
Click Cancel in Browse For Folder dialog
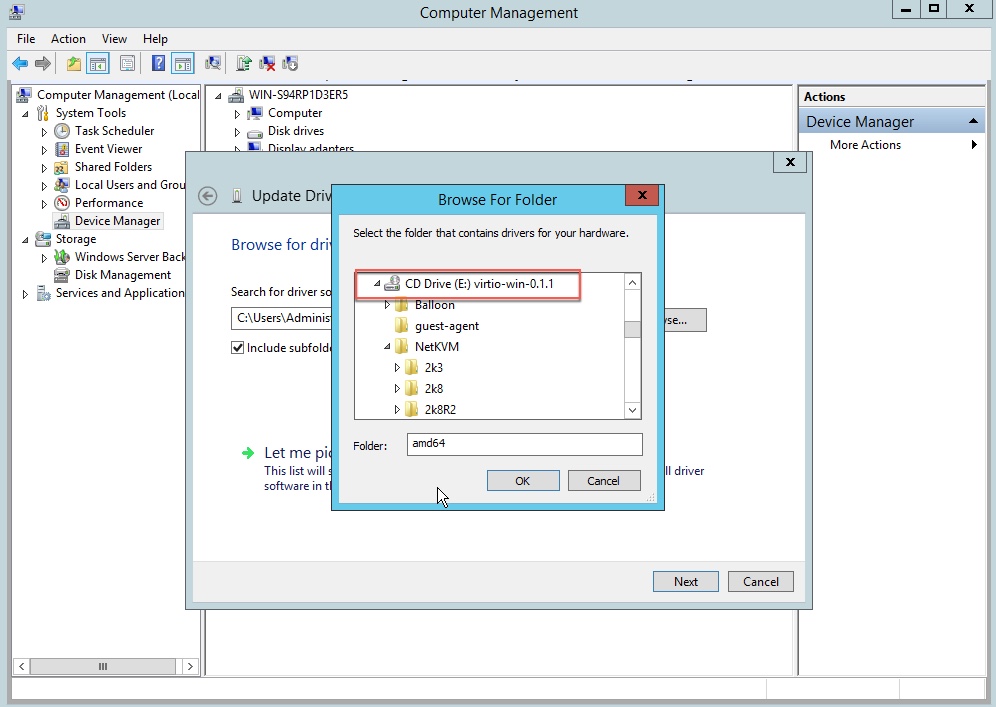[x=603, y=481]
